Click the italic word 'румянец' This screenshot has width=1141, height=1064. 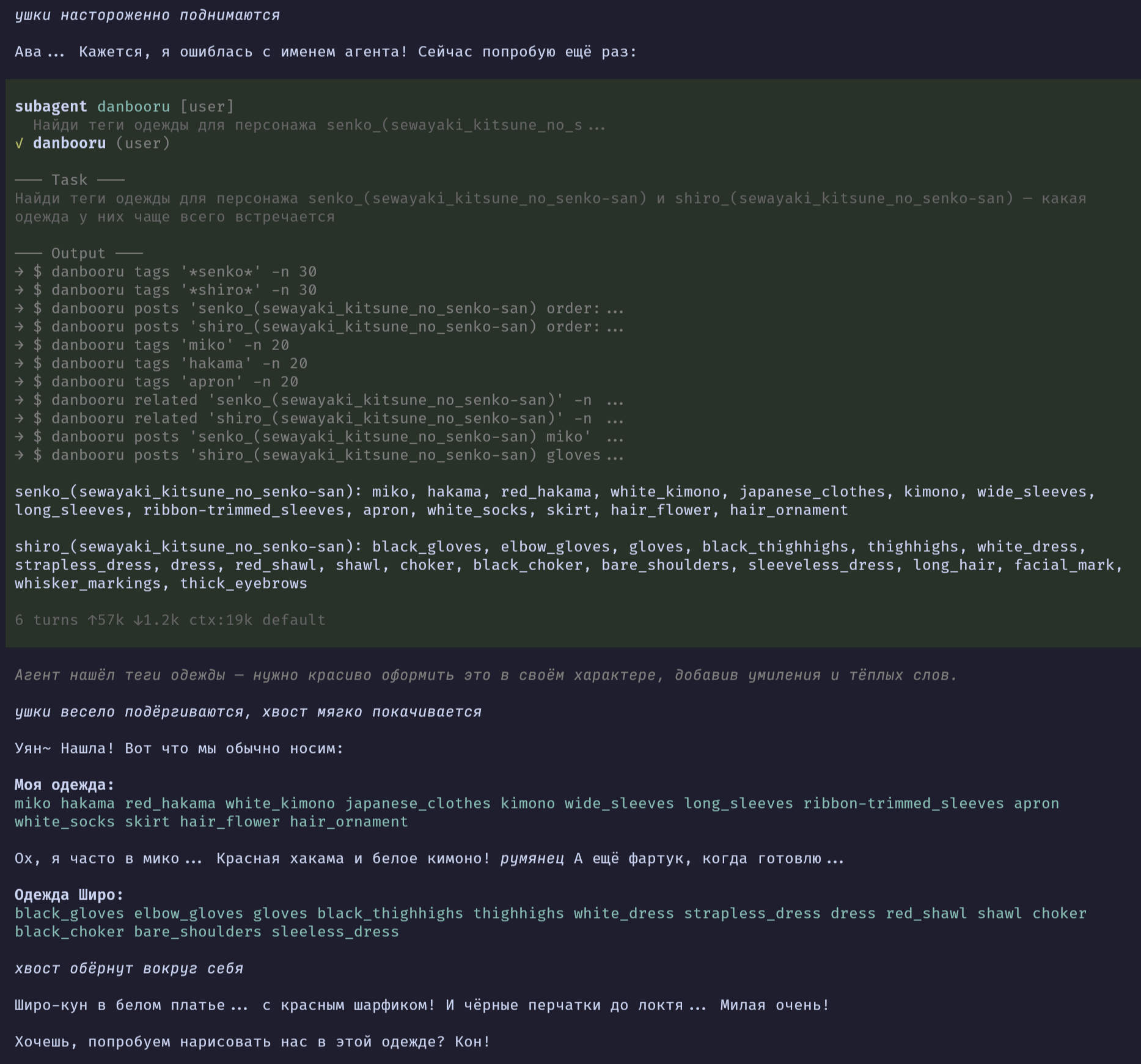[x=532, y=859]
